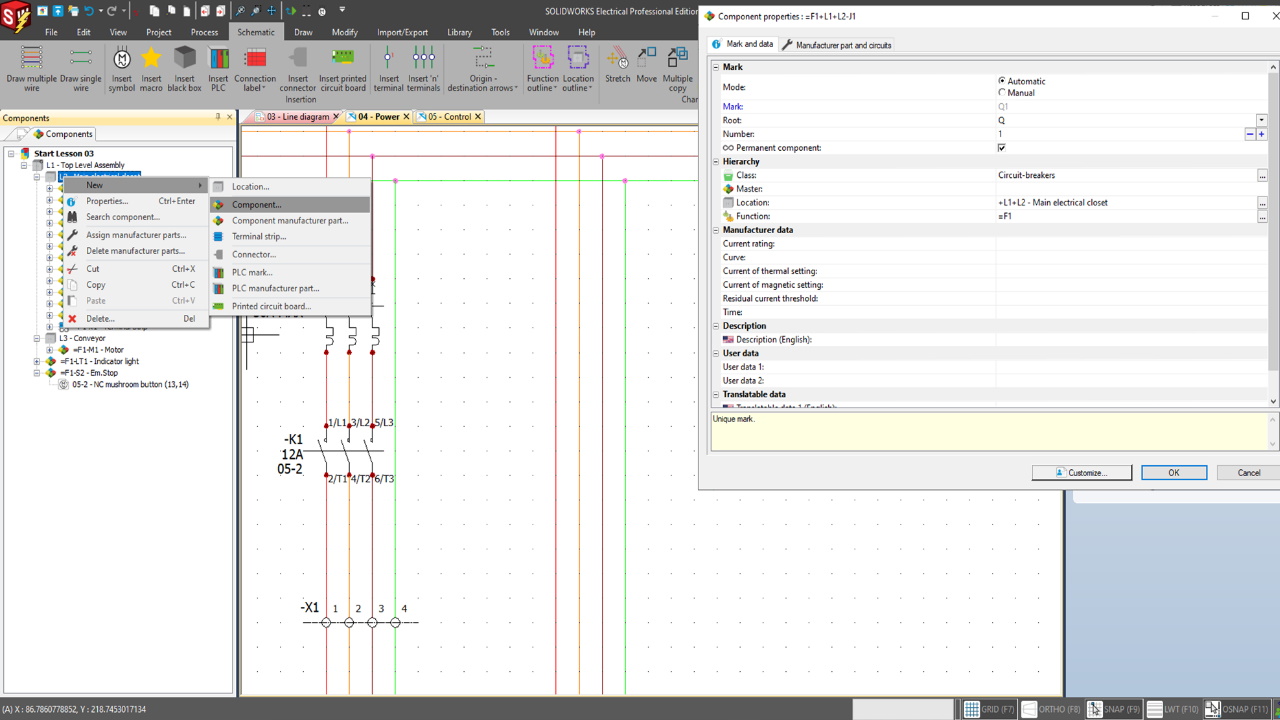Image resolution: width=1280 pixels, height=720 pixels.
Task: Click the Customize... button
Action: pos(1082,472)
